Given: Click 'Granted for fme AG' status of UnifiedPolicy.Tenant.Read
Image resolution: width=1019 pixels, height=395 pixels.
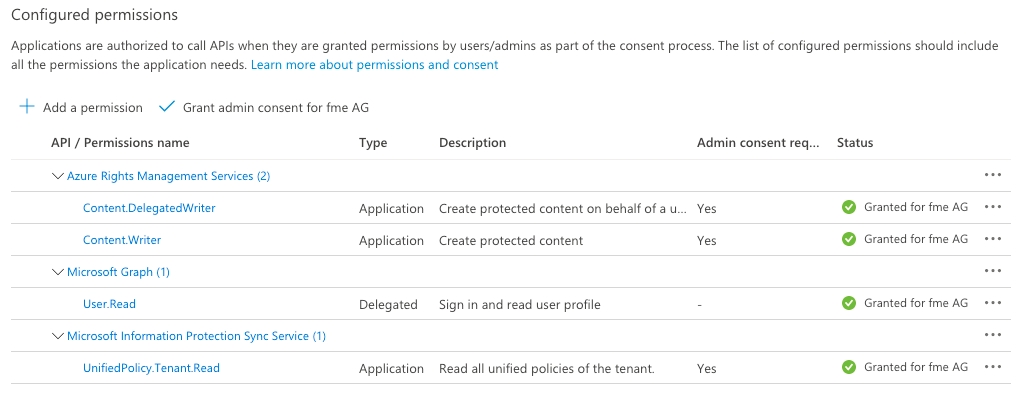Looking at the screenshot, I should (x=916, y=367).
